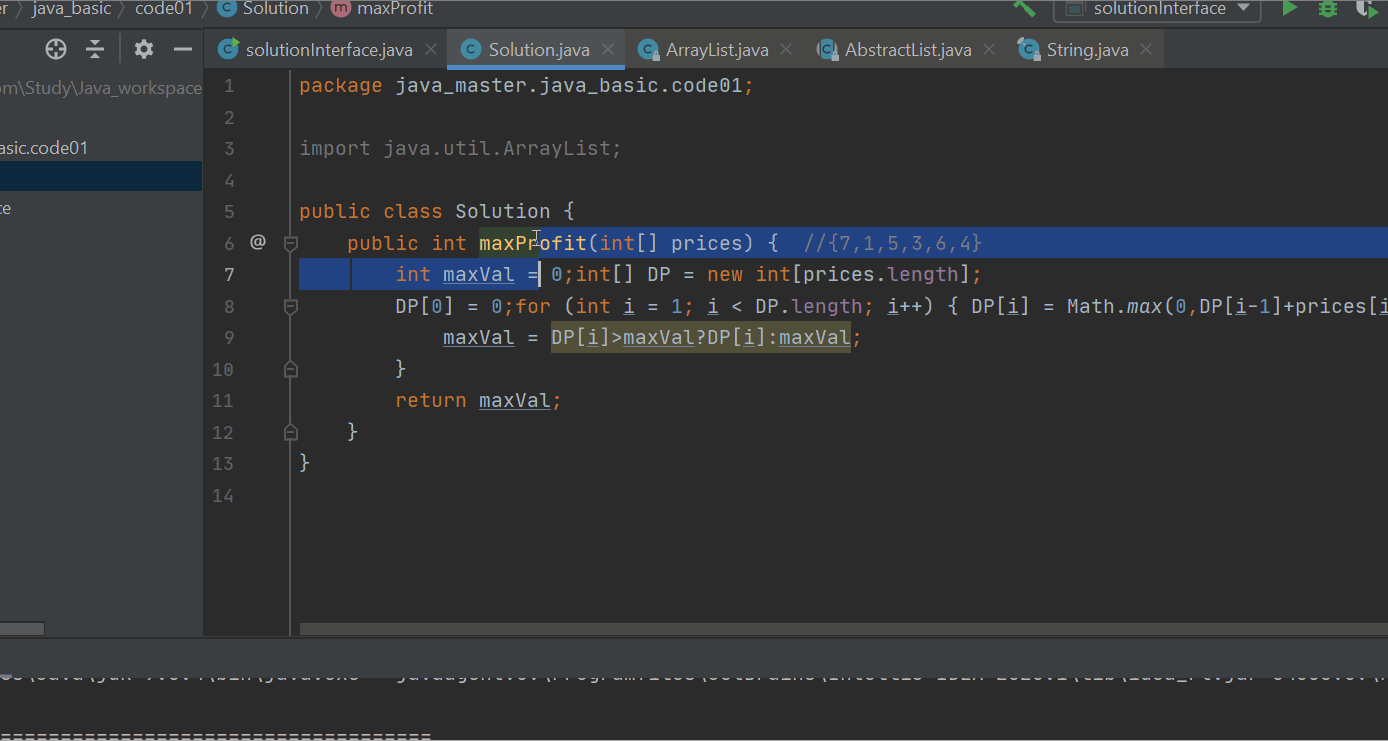
Task: Open the solutionInterface run configuration dropdown
Action: (1157, 9)
